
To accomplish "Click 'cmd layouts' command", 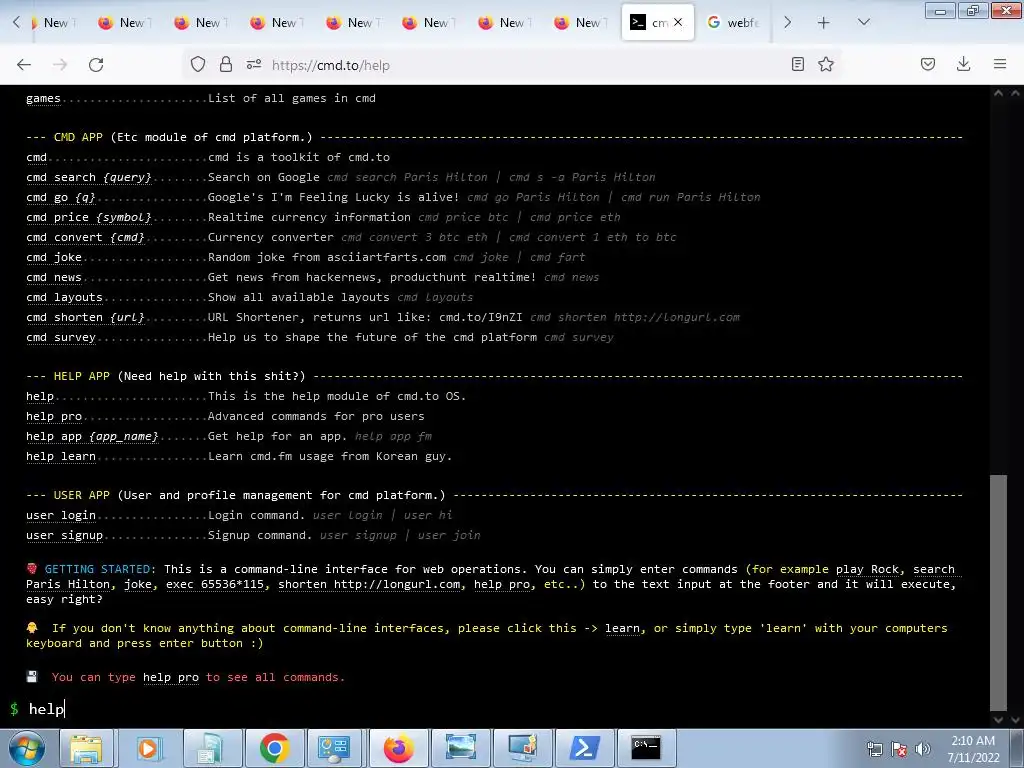I will click(65, 297).
